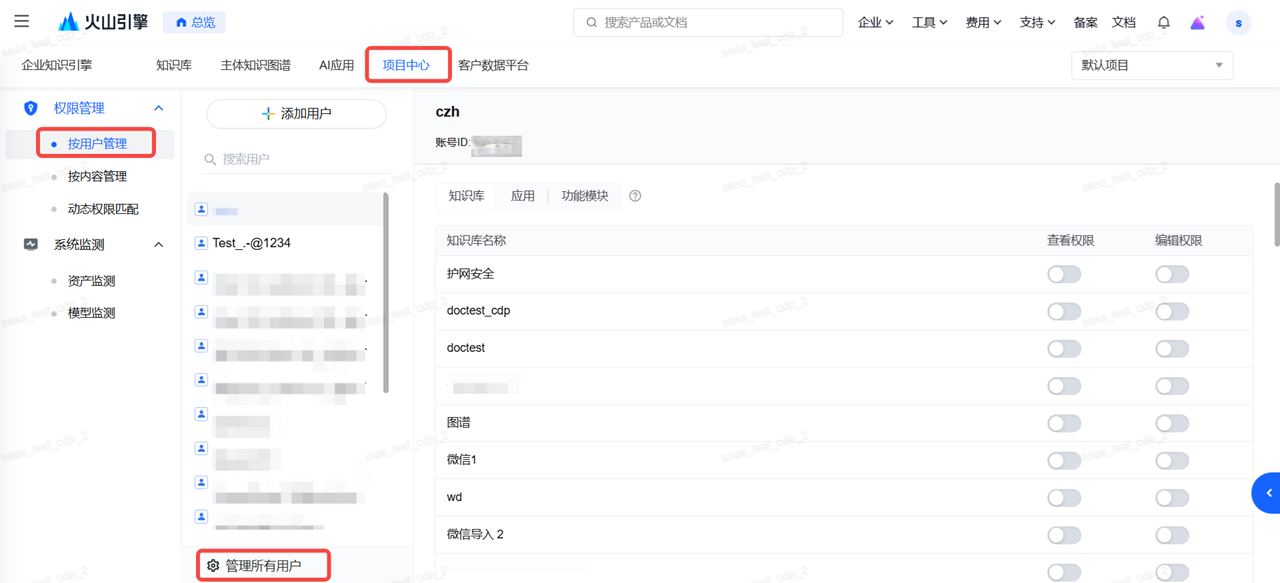Focus the 搜索产品或文档 search field
1280x583 pixels.
[708, 22]
